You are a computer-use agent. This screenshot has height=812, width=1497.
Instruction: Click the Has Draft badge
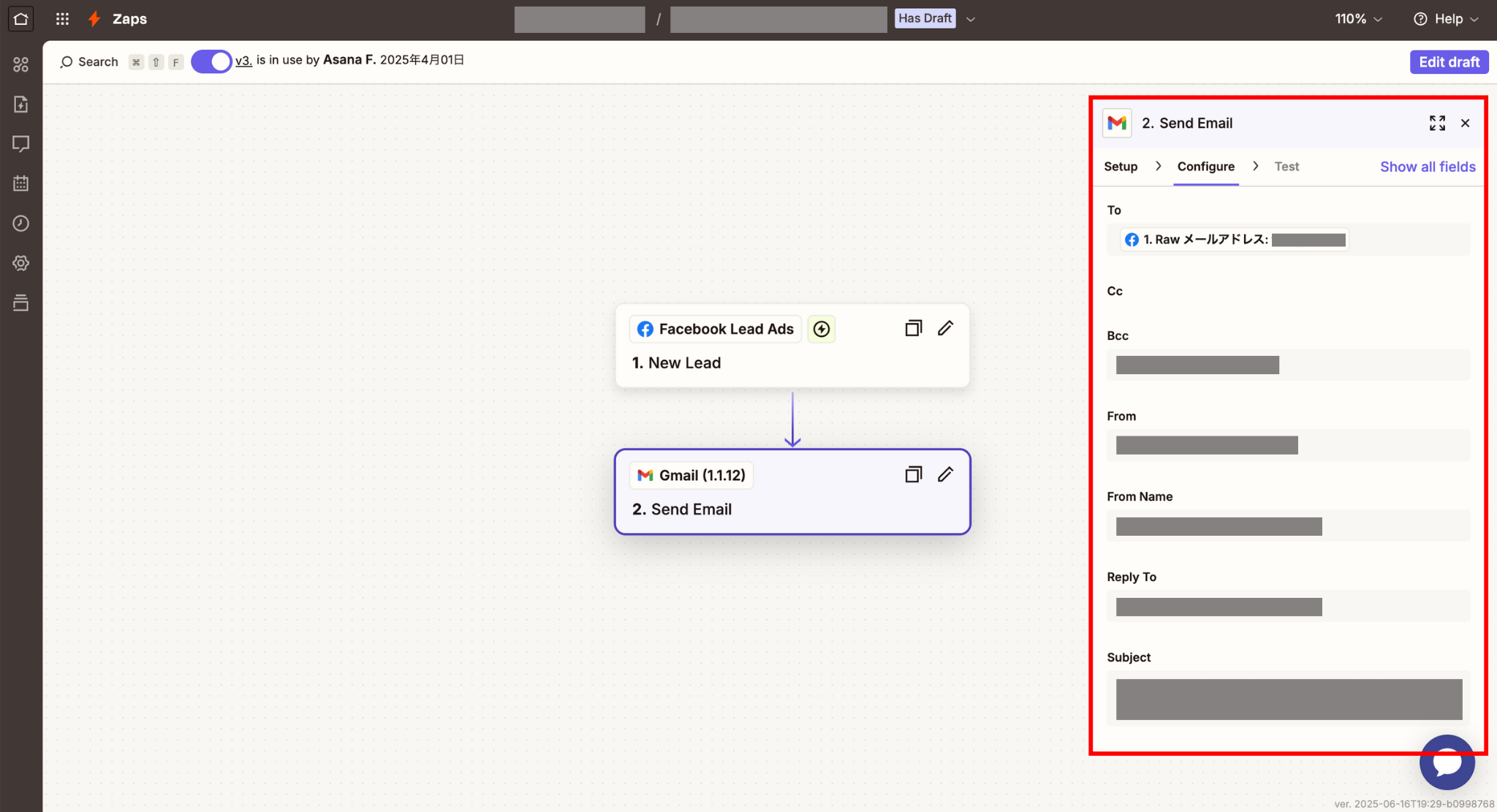point(925,18)
